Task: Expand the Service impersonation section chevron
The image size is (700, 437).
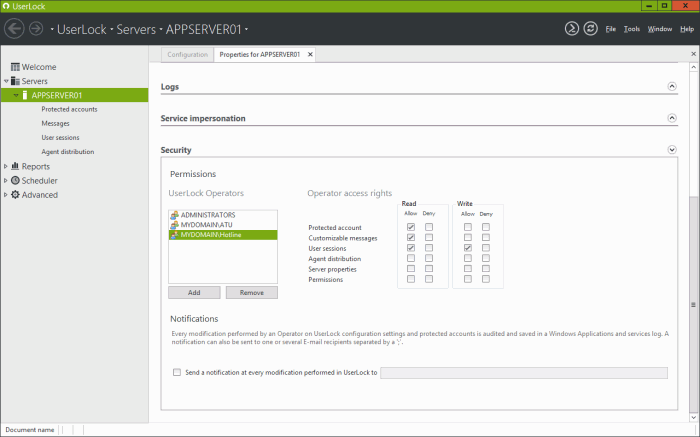Action: (x=672, y=118)
